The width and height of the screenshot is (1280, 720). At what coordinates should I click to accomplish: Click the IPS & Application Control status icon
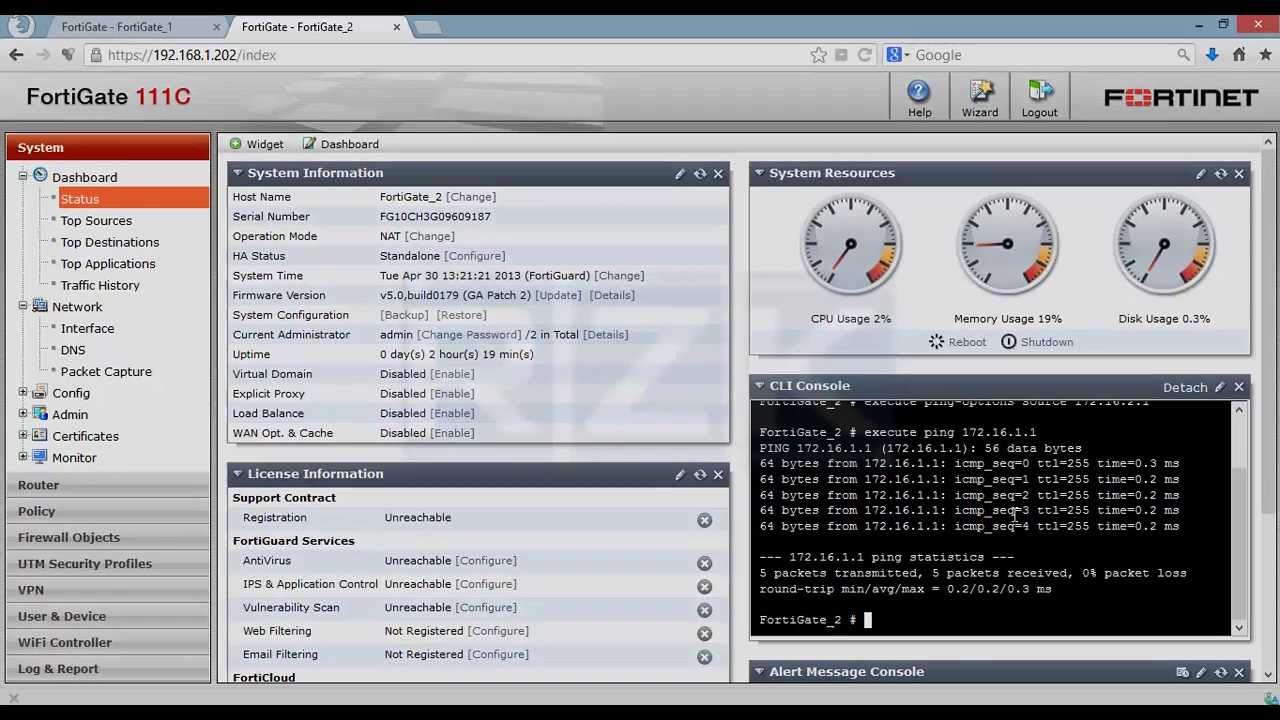pyautogui.click(x=705, y=587)
